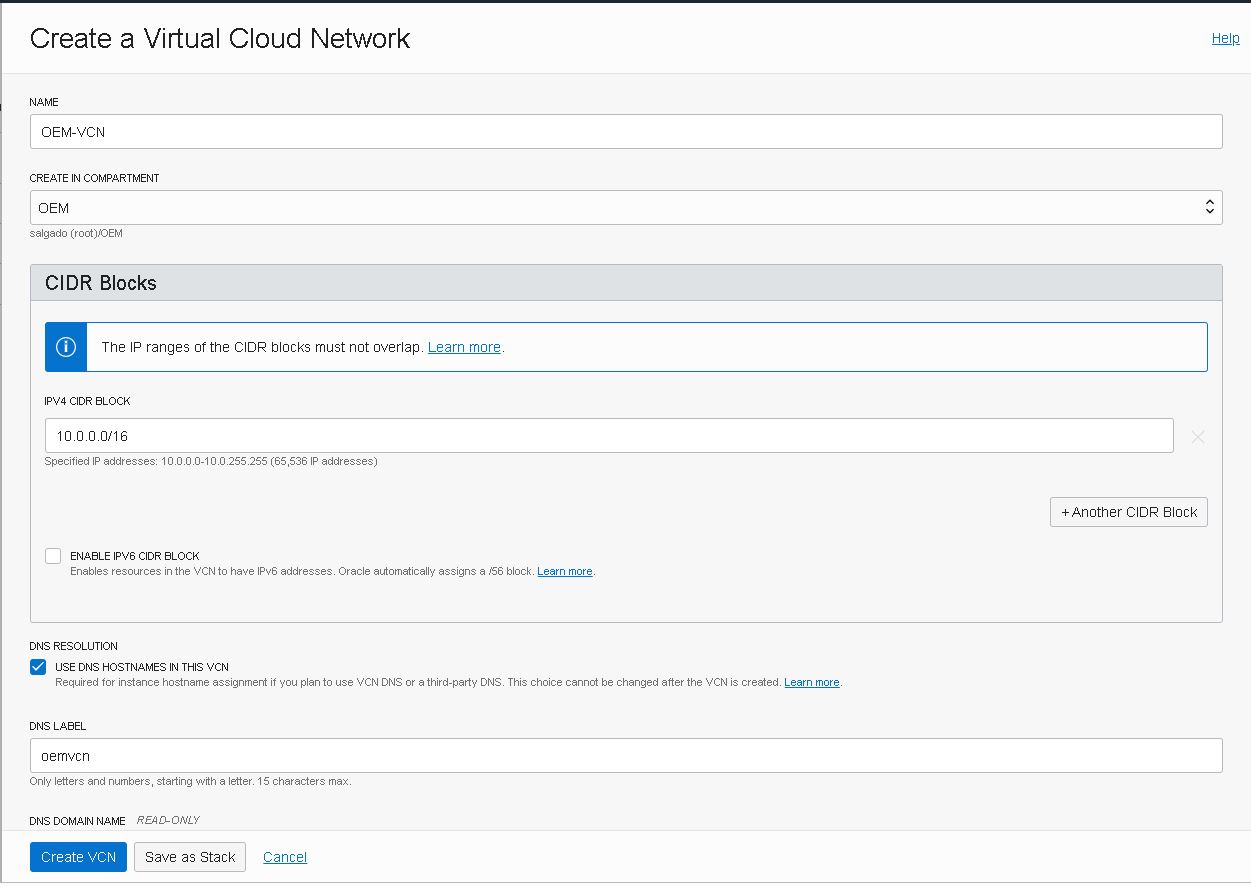The width and height of the screenshot is (1251, 886).
Task: Click the compartment selector stepper arrows
Action: [1209, 207]
